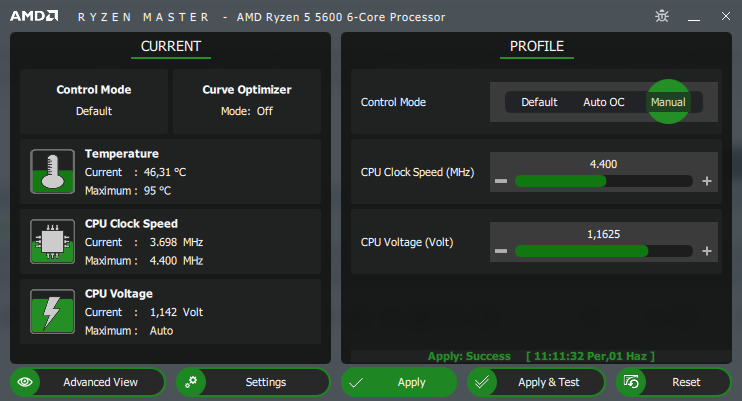Click the bug report icon in title bar

click(661, 16)
